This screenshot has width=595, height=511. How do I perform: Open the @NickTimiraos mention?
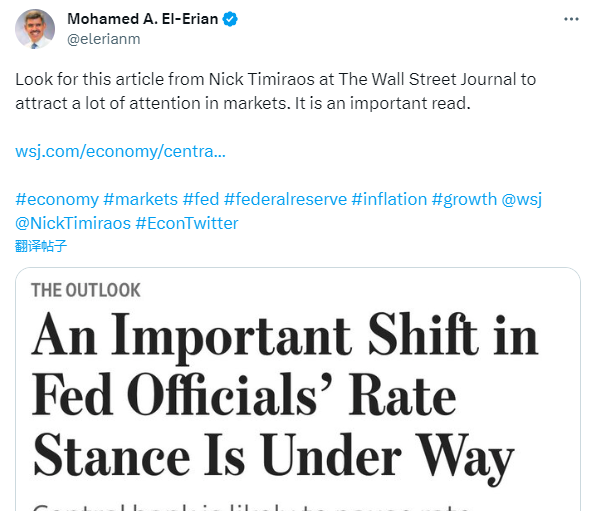coord(73,223)
